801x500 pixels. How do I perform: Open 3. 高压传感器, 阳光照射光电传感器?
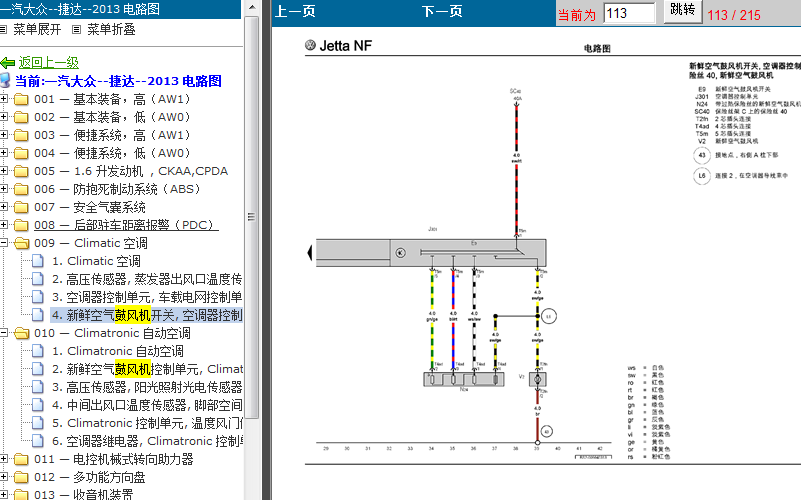(147, 387)
